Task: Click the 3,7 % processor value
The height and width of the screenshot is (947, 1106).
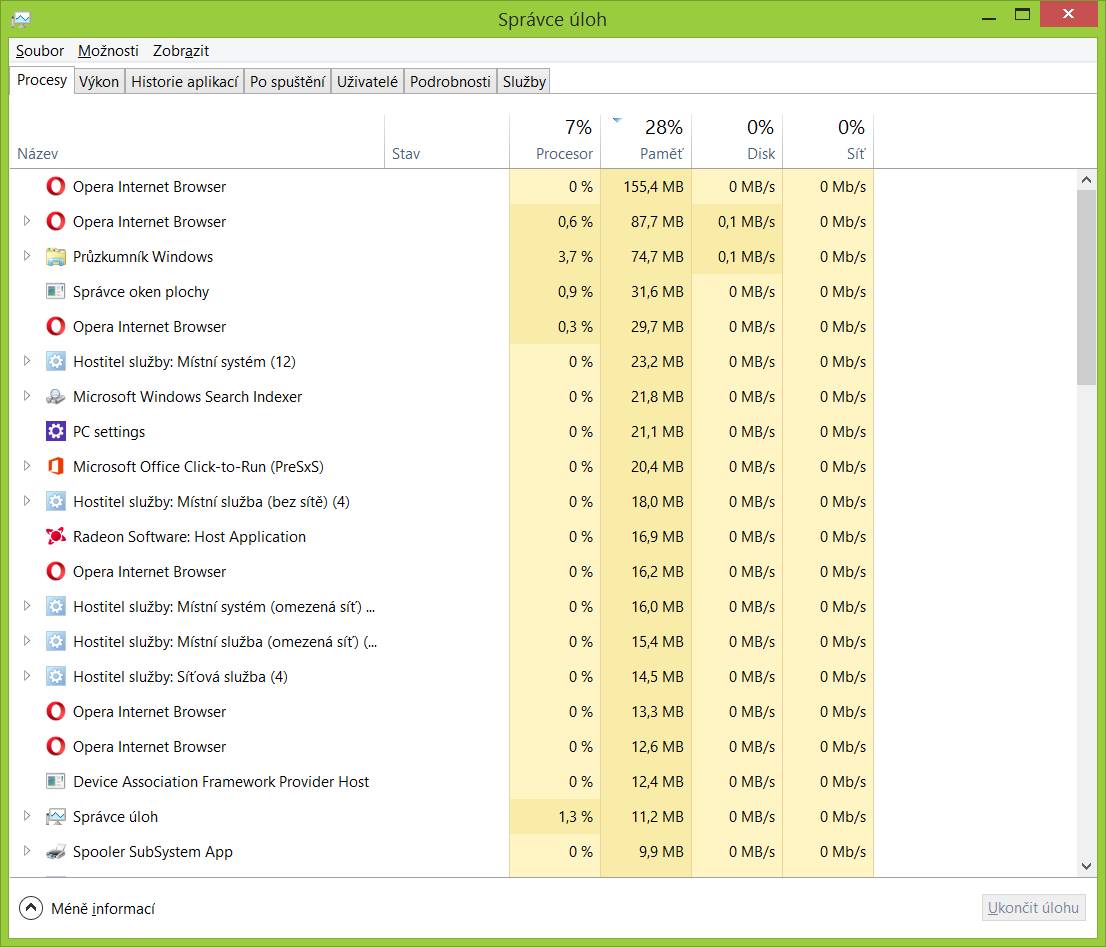Action: tap(575, 257)
